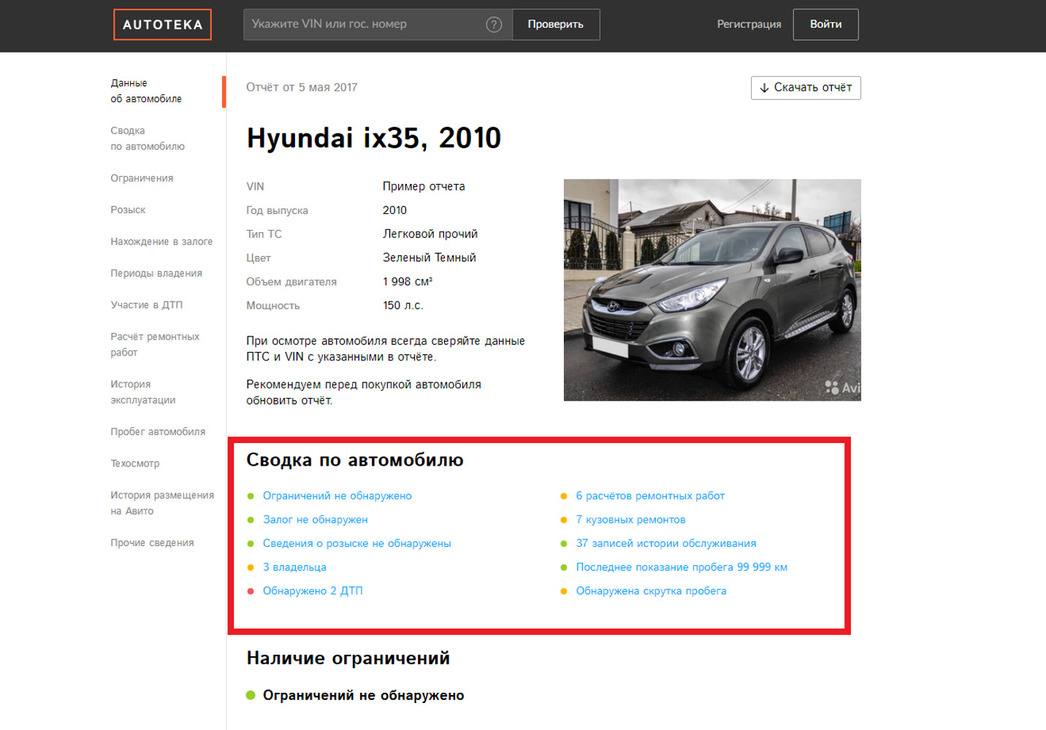Image resolution: width=1046 pixels, height=730 pixels.
Task: Open the Hyundai ix35 car photo
Action: pyautogui.click(x=712, y=290)
